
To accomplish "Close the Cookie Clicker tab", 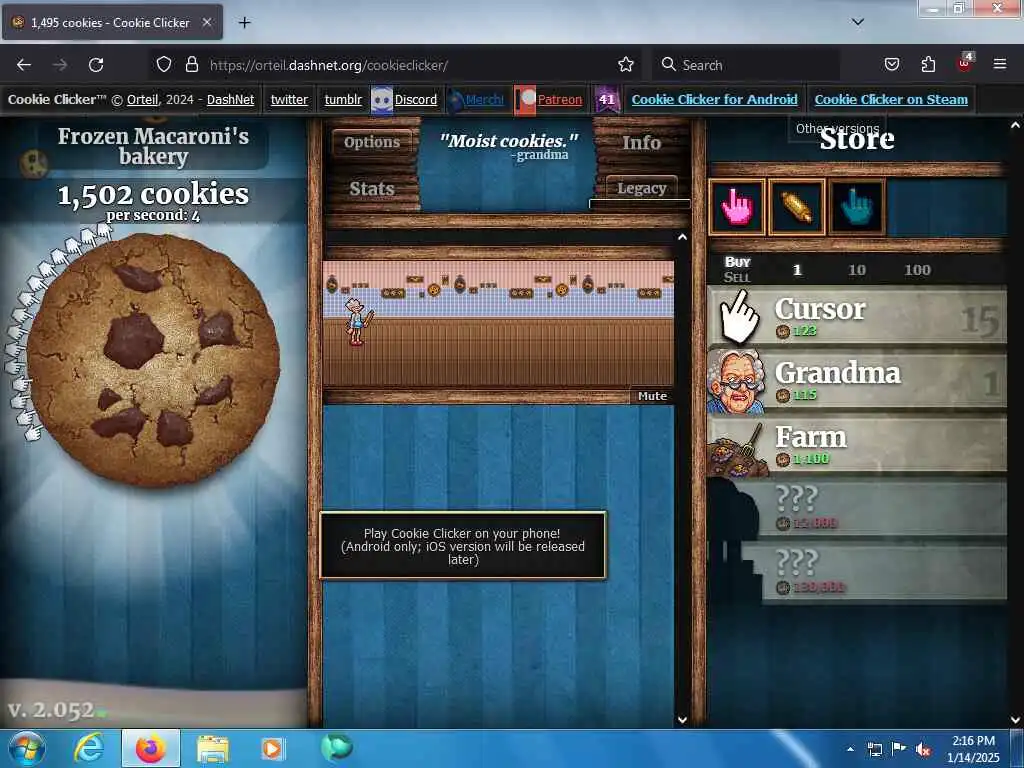I will pos(207,22).
